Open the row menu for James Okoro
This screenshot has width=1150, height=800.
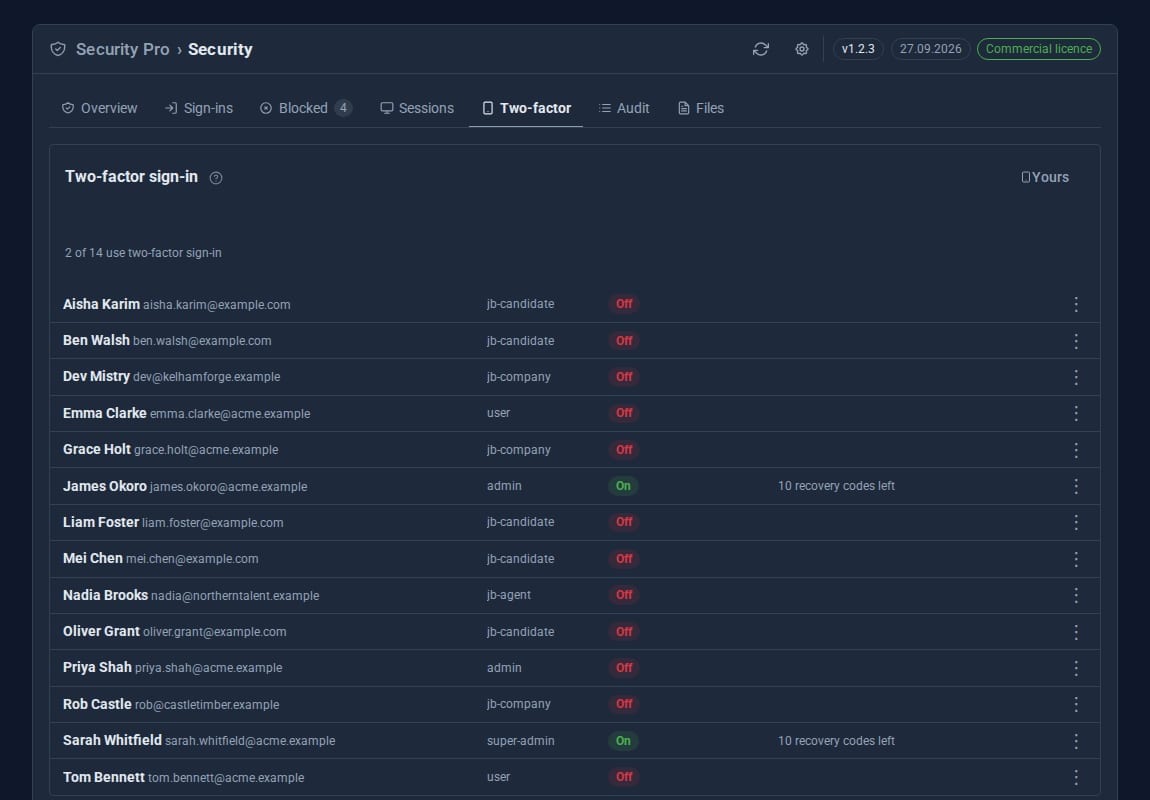tap(1076, 486)
